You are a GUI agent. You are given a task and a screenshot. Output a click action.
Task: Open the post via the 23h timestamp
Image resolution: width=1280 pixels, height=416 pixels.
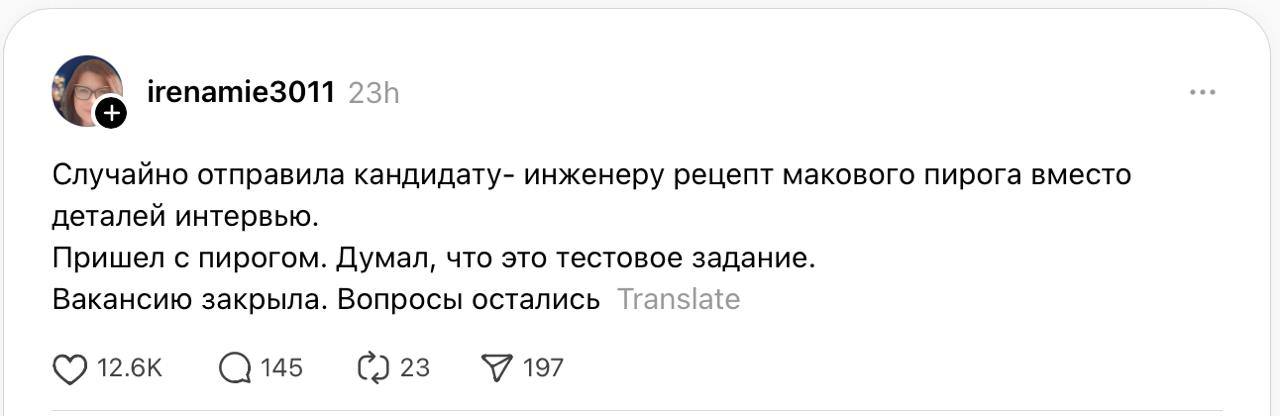pos(374,93)
